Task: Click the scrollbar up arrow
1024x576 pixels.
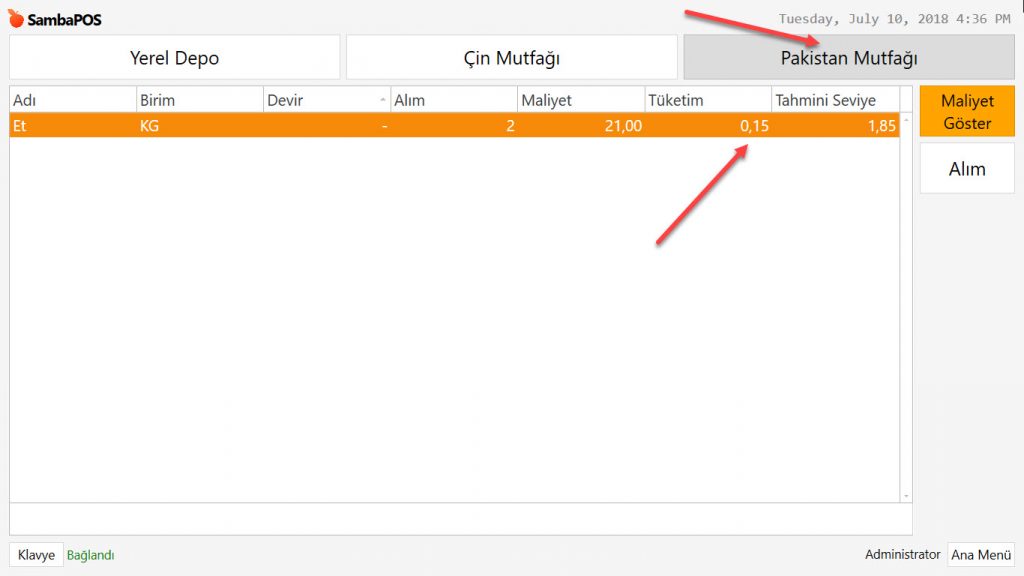Action: pos(906,119)
